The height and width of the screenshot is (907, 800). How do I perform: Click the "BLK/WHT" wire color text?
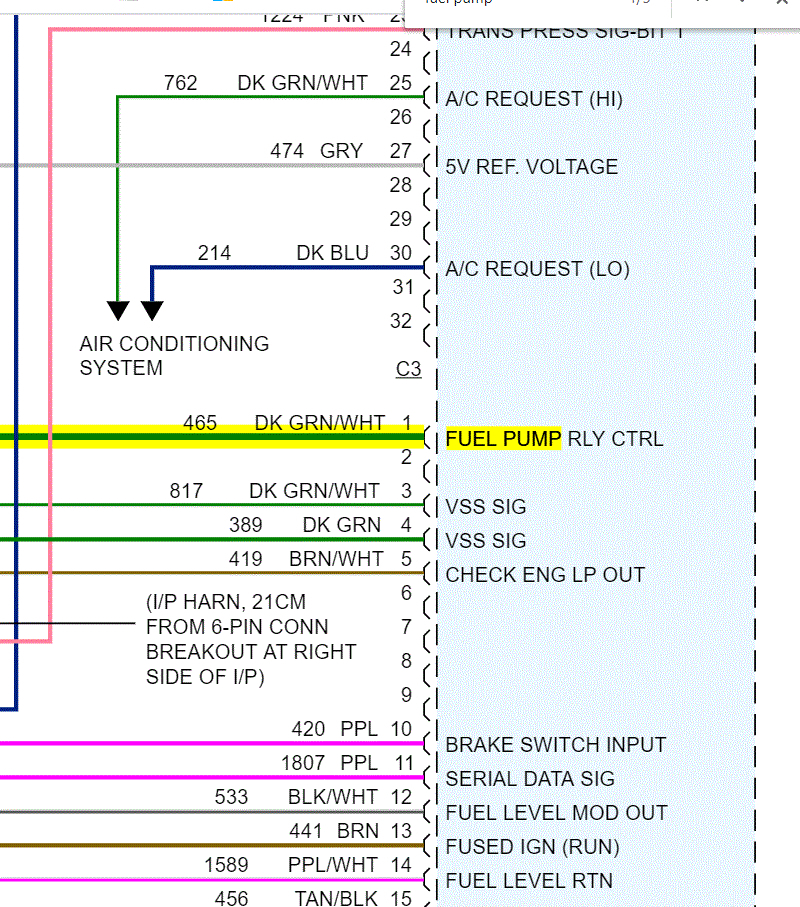333,797
